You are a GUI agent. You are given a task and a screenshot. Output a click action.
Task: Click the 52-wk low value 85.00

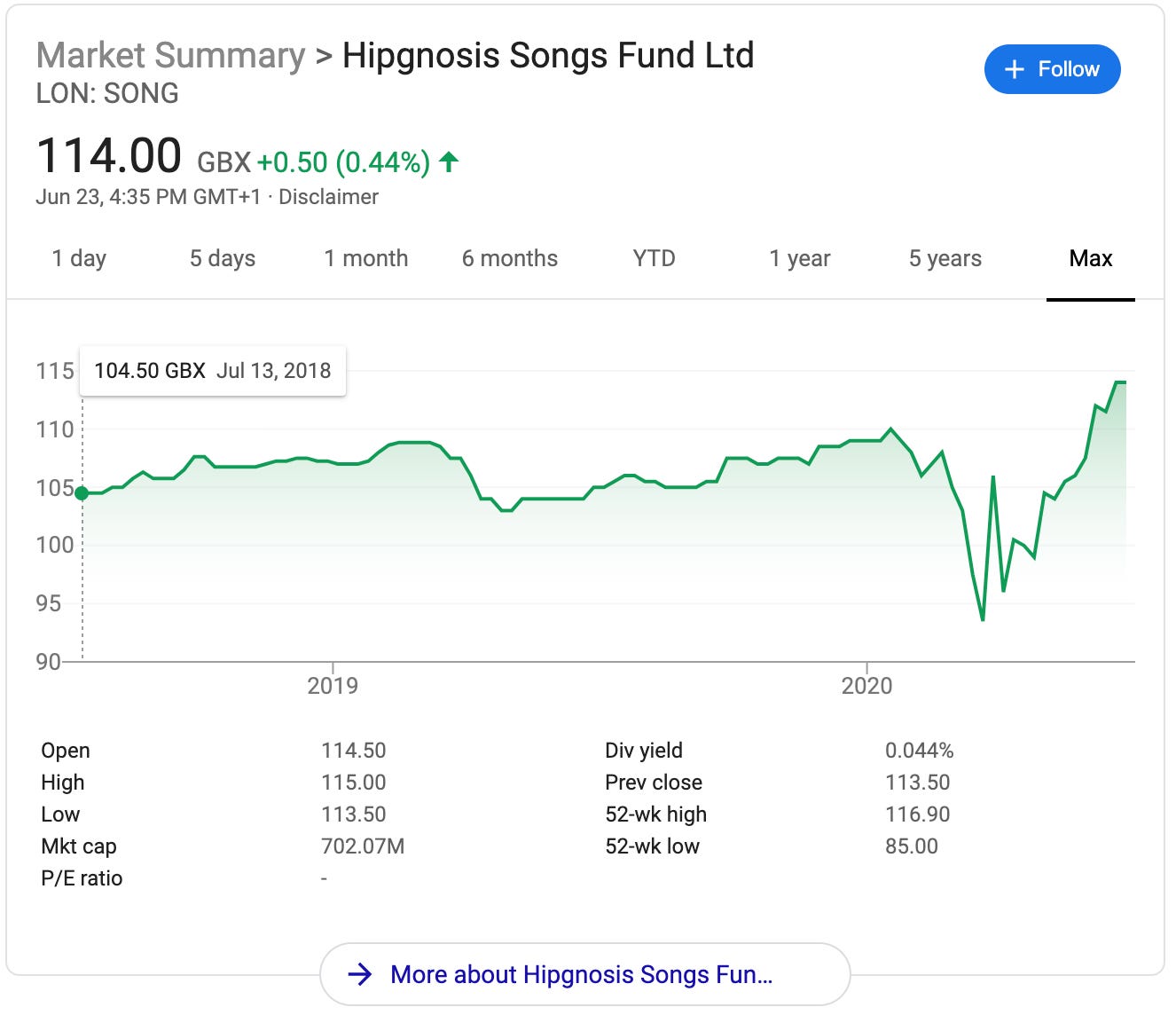pyautogui.click(x=912, y=846)
